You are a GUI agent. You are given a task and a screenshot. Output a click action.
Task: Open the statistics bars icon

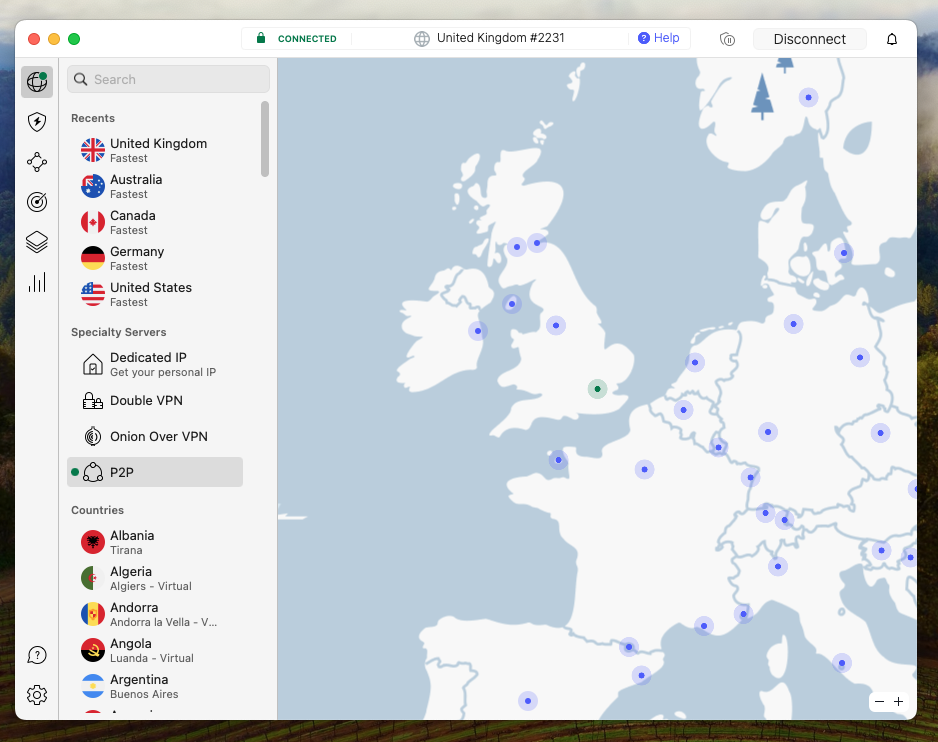coord(37,282)
